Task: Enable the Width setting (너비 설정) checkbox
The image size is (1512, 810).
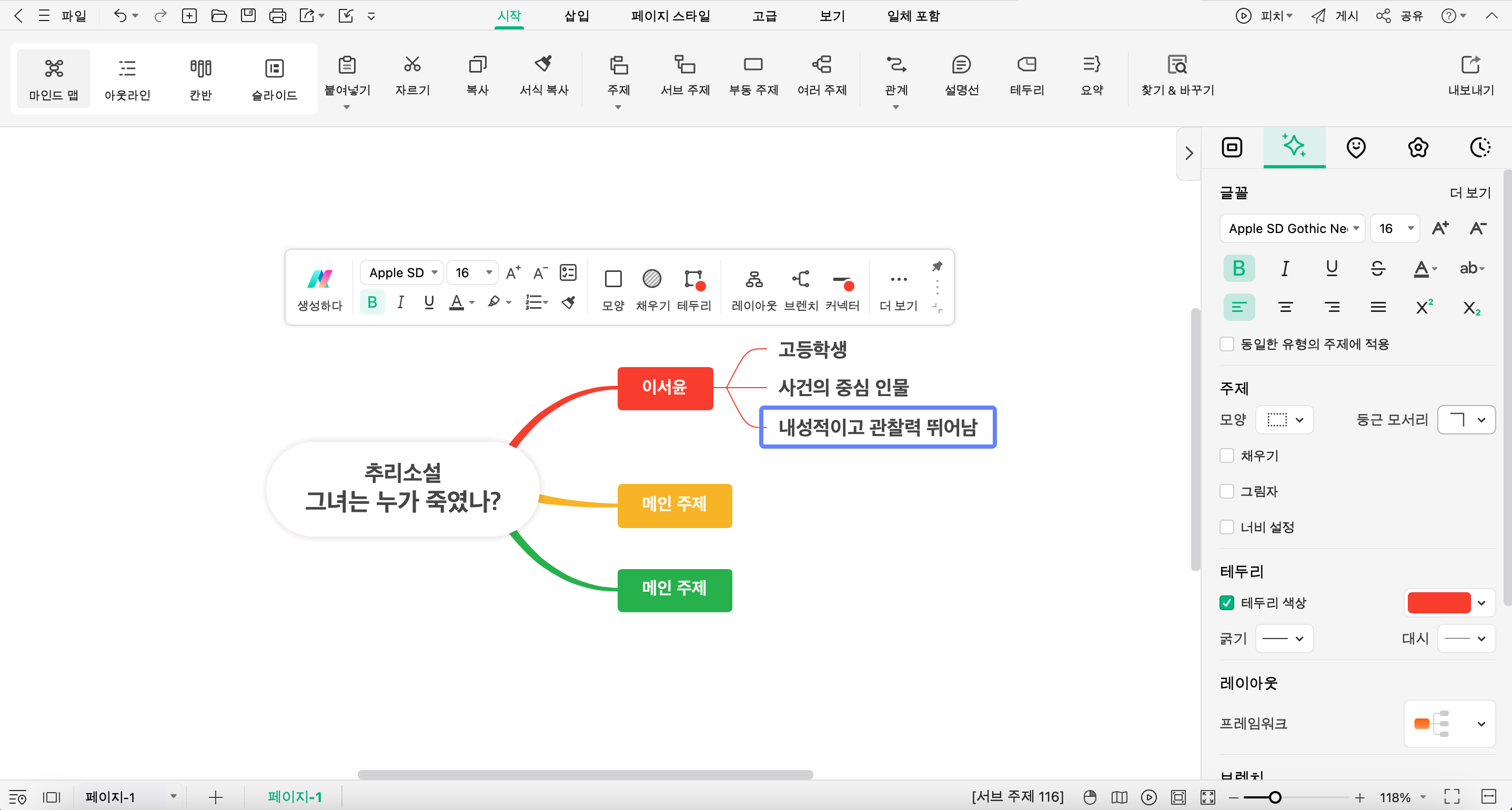Action: (x=1227, y=527)
